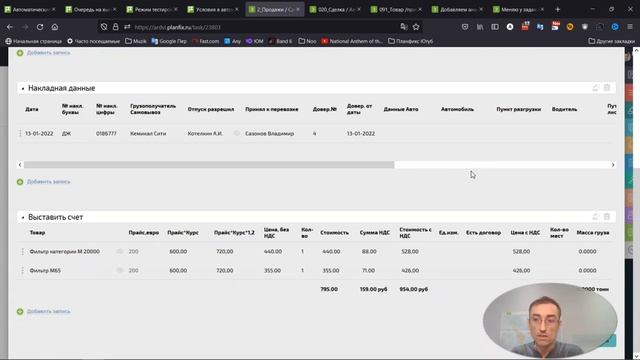Image resolution: width=640 pixels, height=360 pixels.
Task: Open a new browser tab with plus
Action: pos(558,9)
